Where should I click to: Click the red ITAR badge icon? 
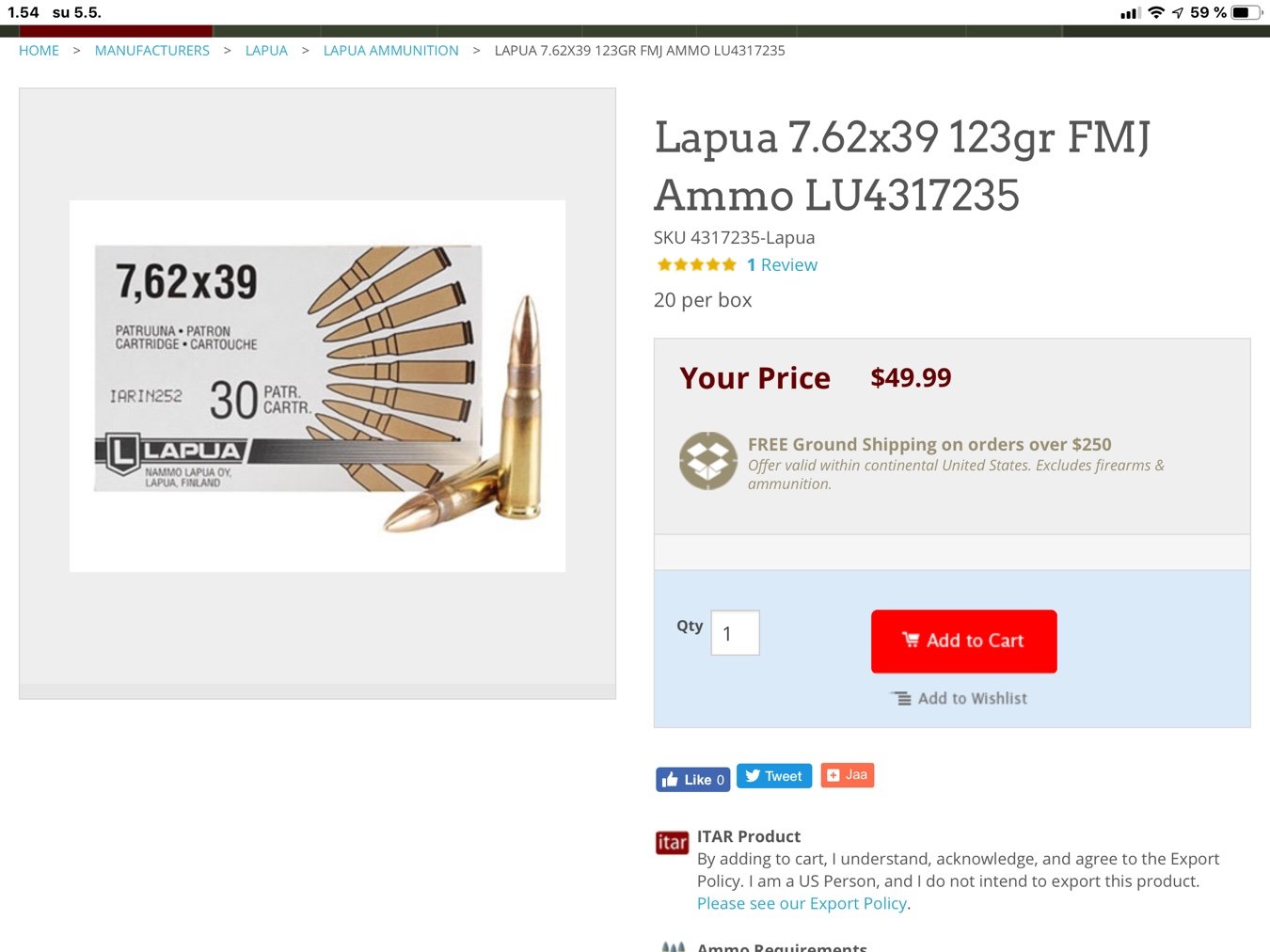672,842
